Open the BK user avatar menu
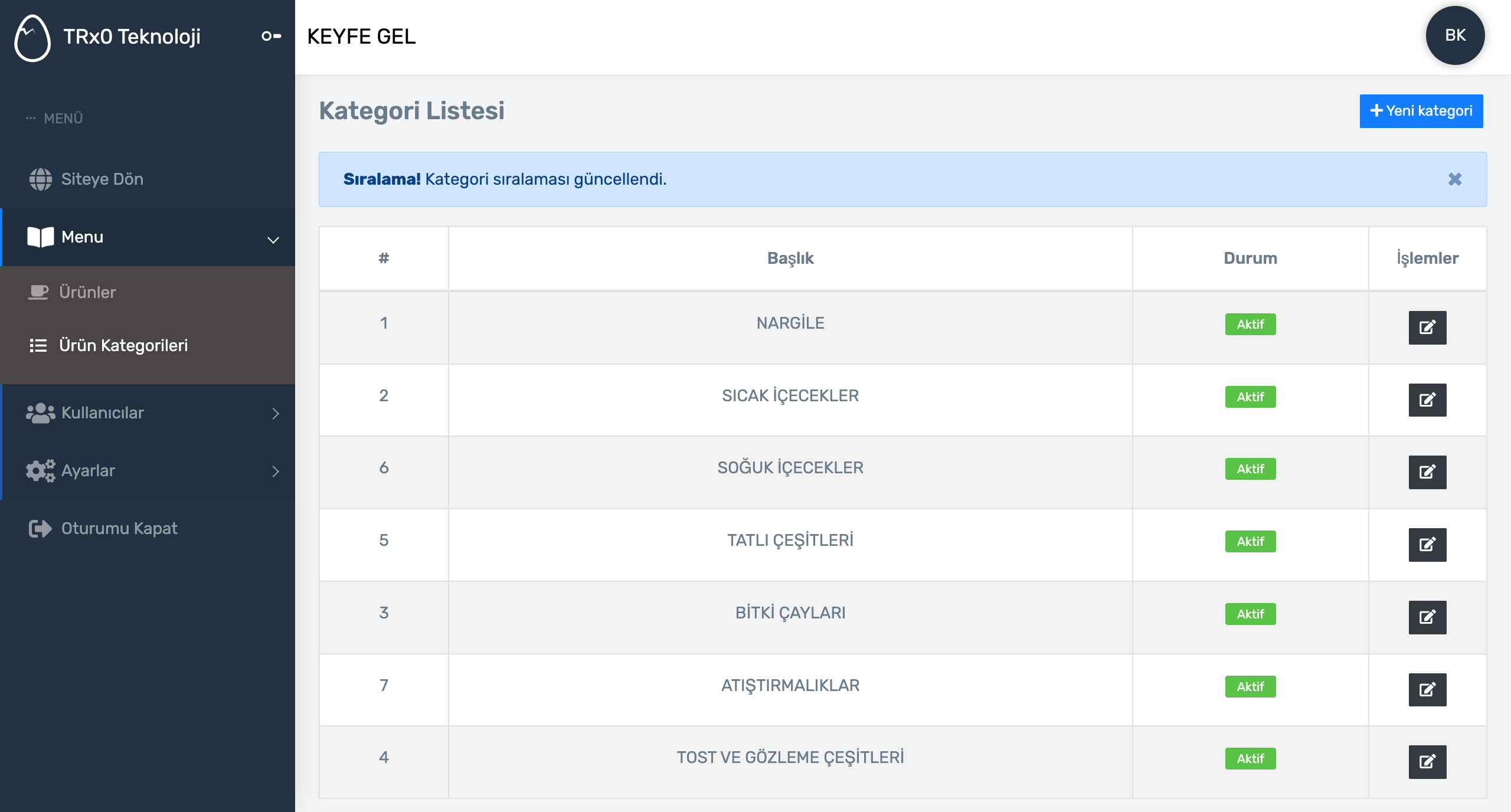Image resolution: width=1511 pixels, height=812 pixels. pos(1455,35)
